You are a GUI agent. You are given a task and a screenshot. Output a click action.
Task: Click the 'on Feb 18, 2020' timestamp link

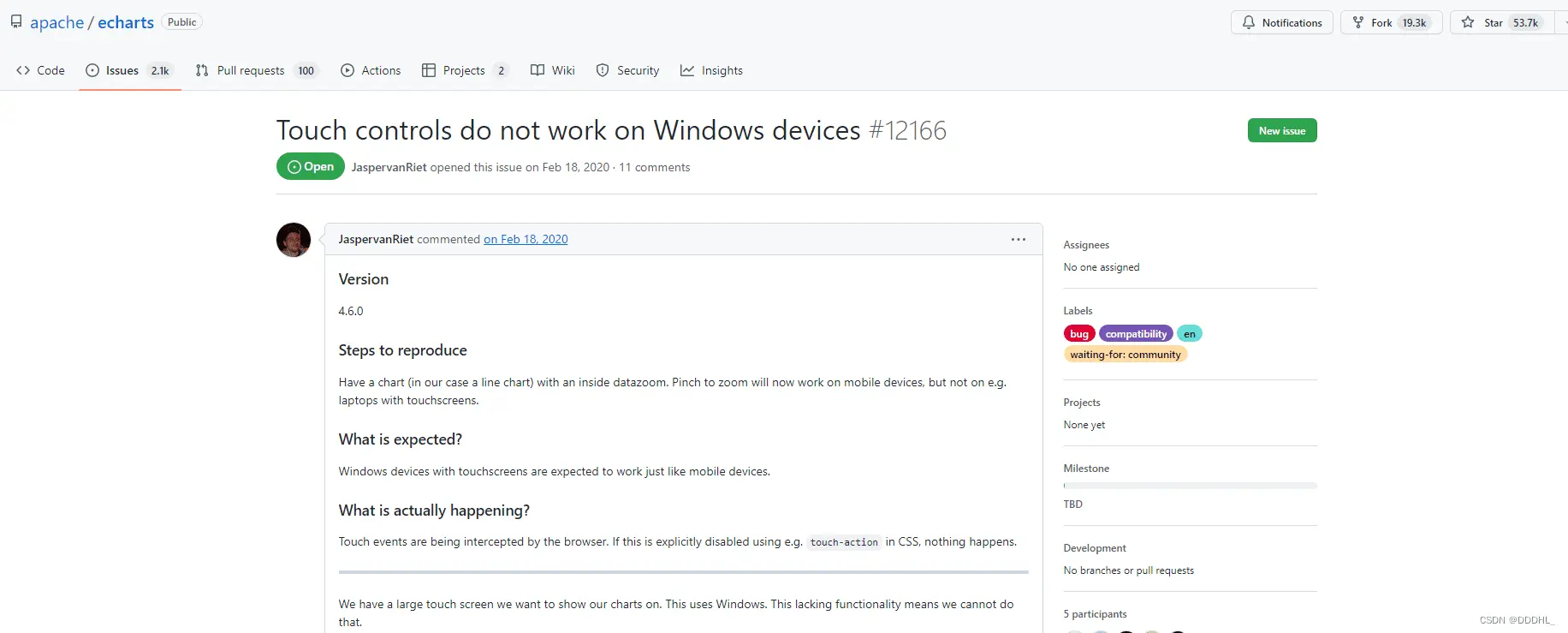(526, 240)
